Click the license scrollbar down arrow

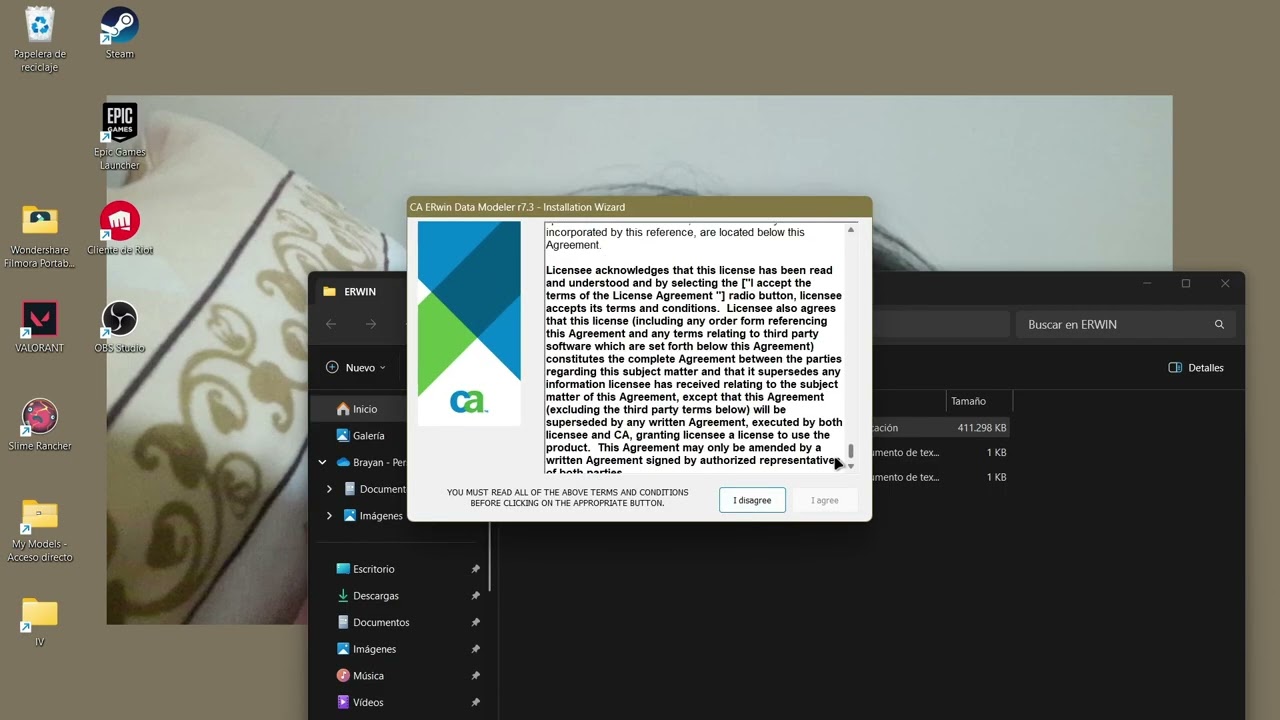tap(851, 466)
